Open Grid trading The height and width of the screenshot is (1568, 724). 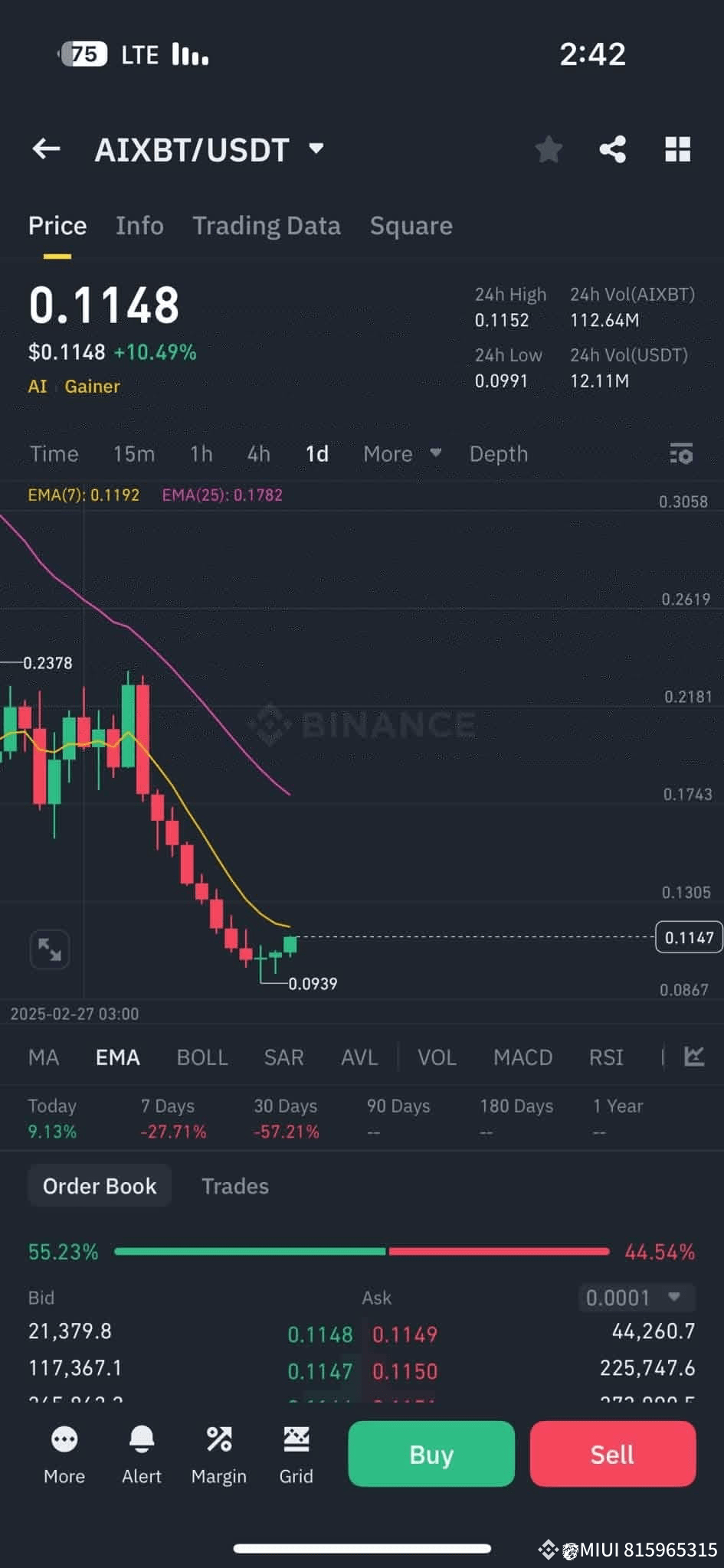click(296, 1452)
